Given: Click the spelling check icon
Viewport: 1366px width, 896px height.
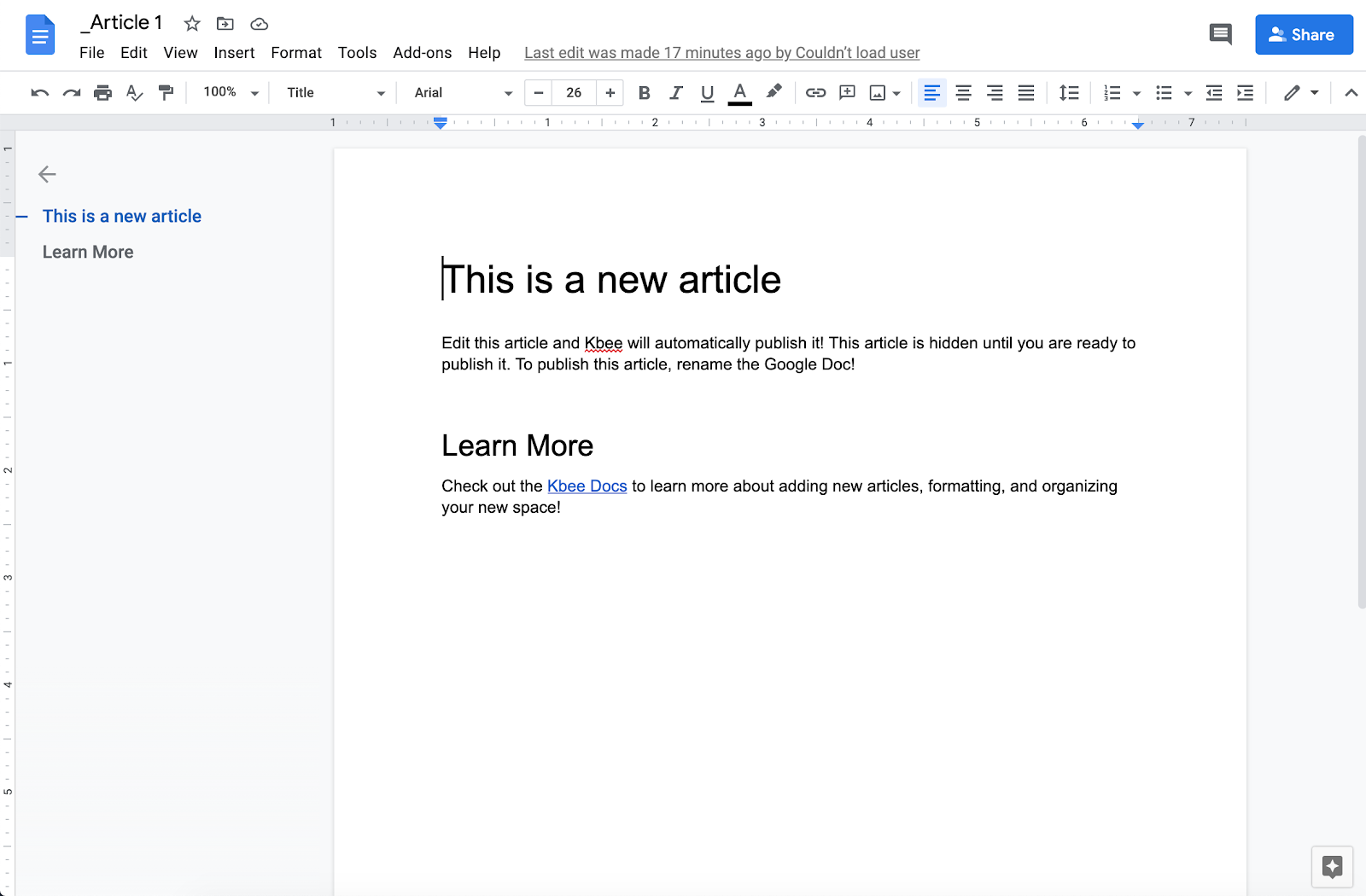Looking at the screenshot, I should coord(134,93).
